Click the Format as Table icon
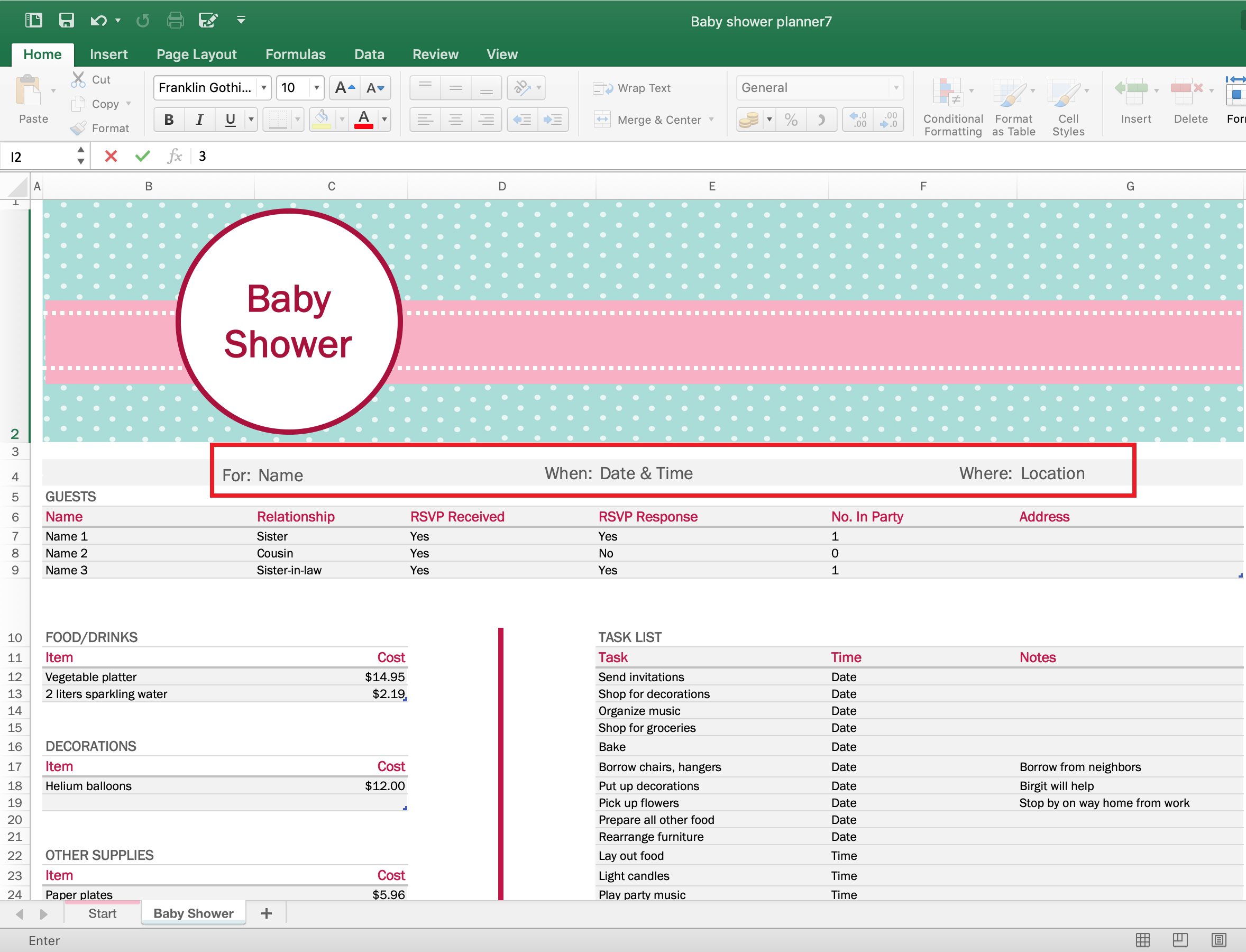Viewport: 1246px width, 952px height. tap(1013, 105)
